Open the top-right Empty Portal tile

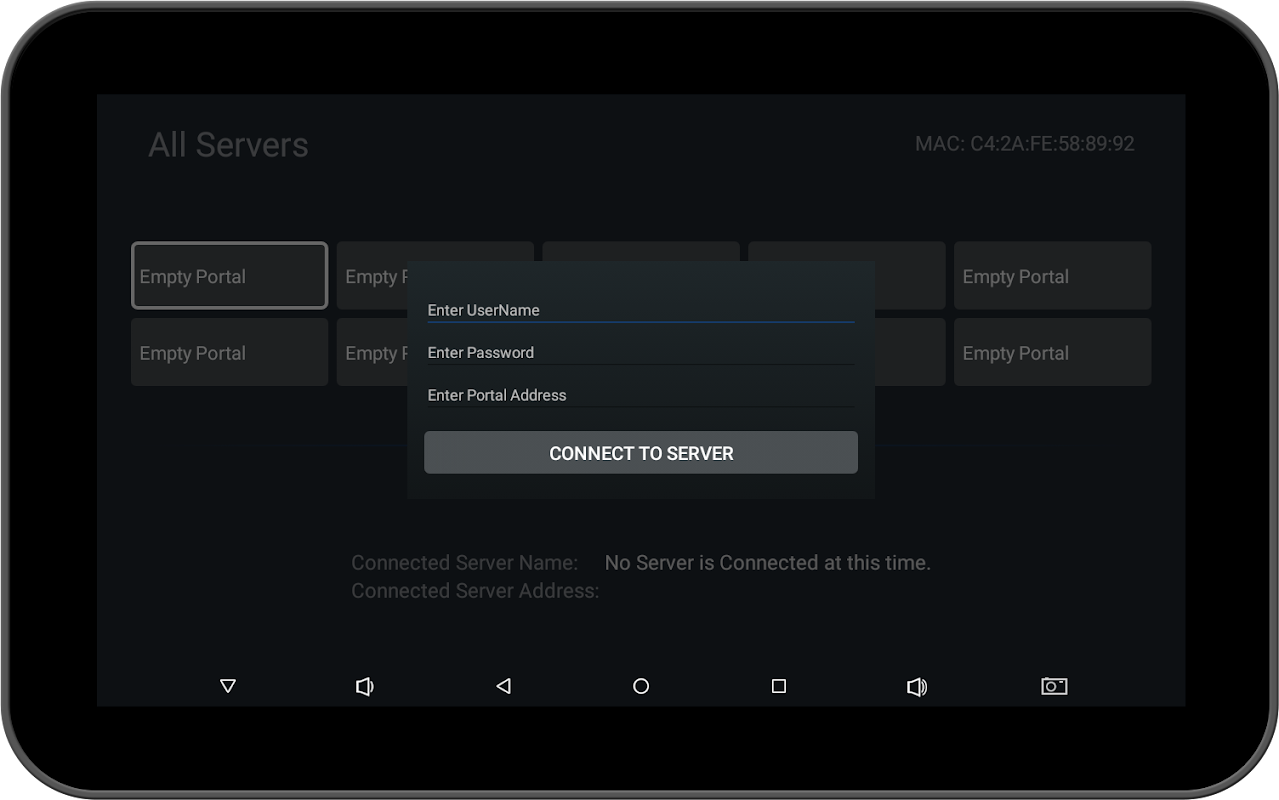(x=1052, y=275)
